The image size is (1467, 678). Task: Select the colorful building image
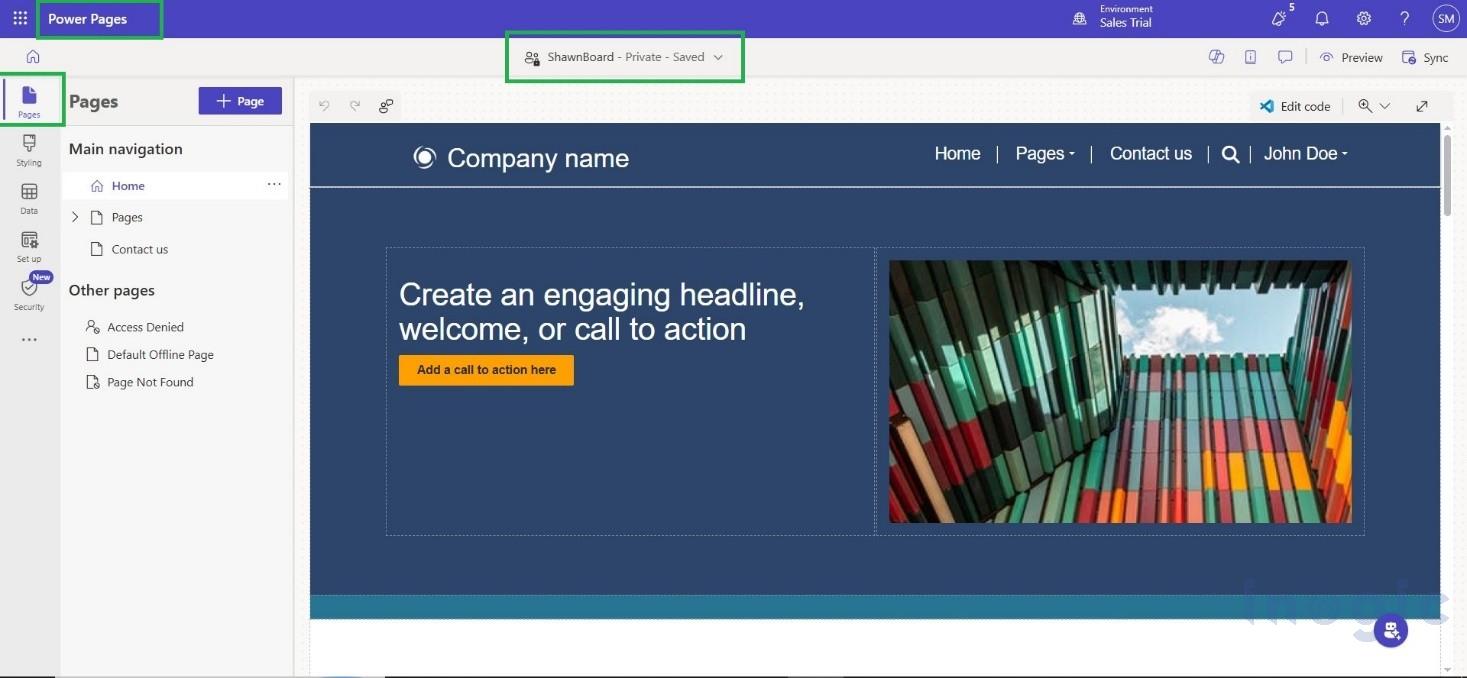click(x=1120, y=392)
